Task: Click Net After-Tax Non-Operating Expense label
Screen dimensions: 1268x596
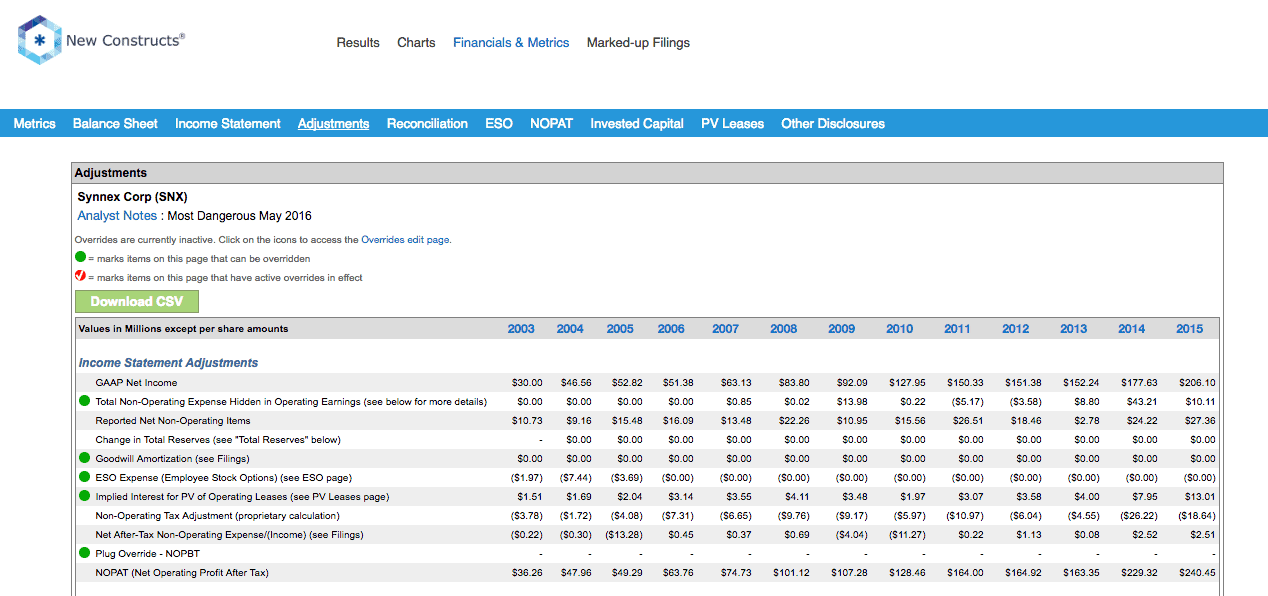Action: (230, 535)
